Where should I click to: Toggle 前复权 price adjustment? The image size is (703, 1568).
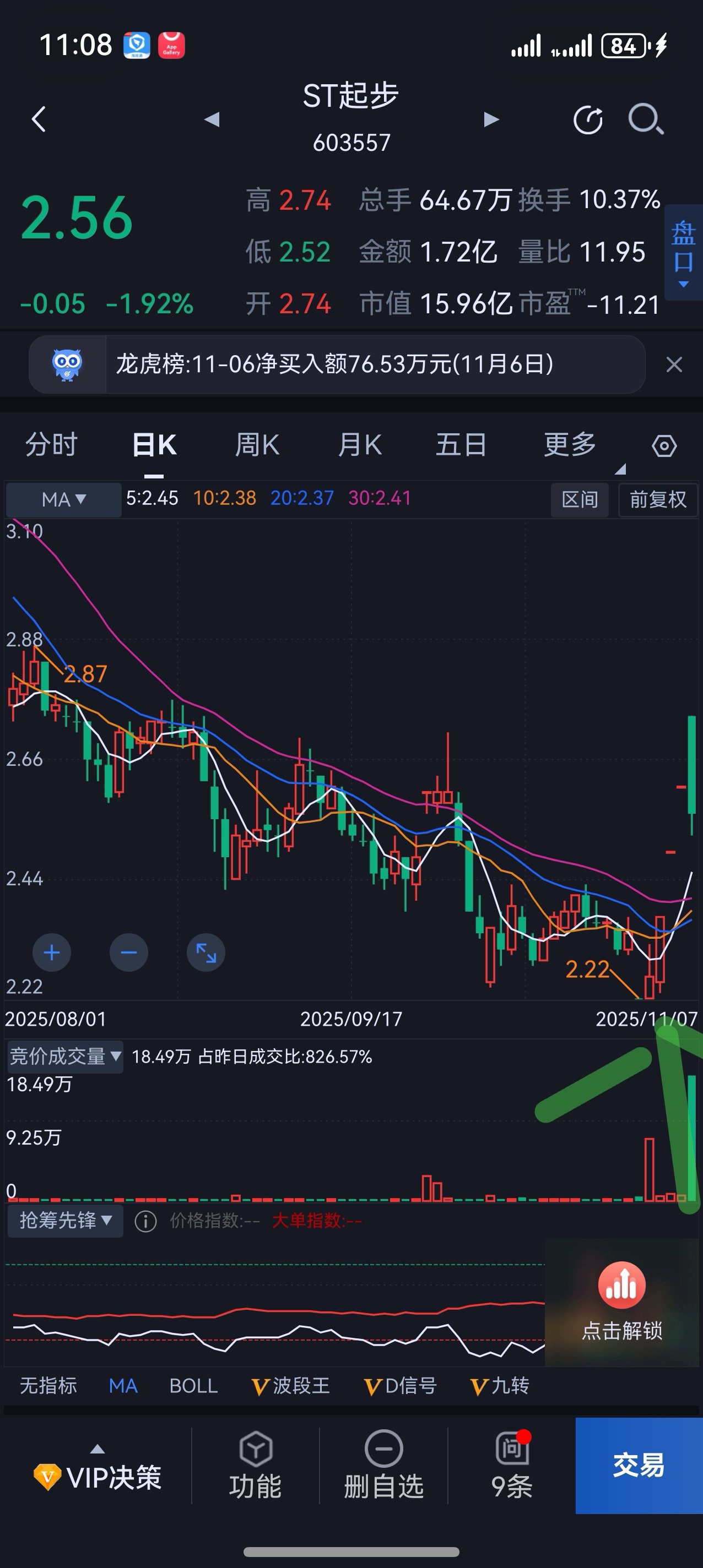(x=658, y=500)
